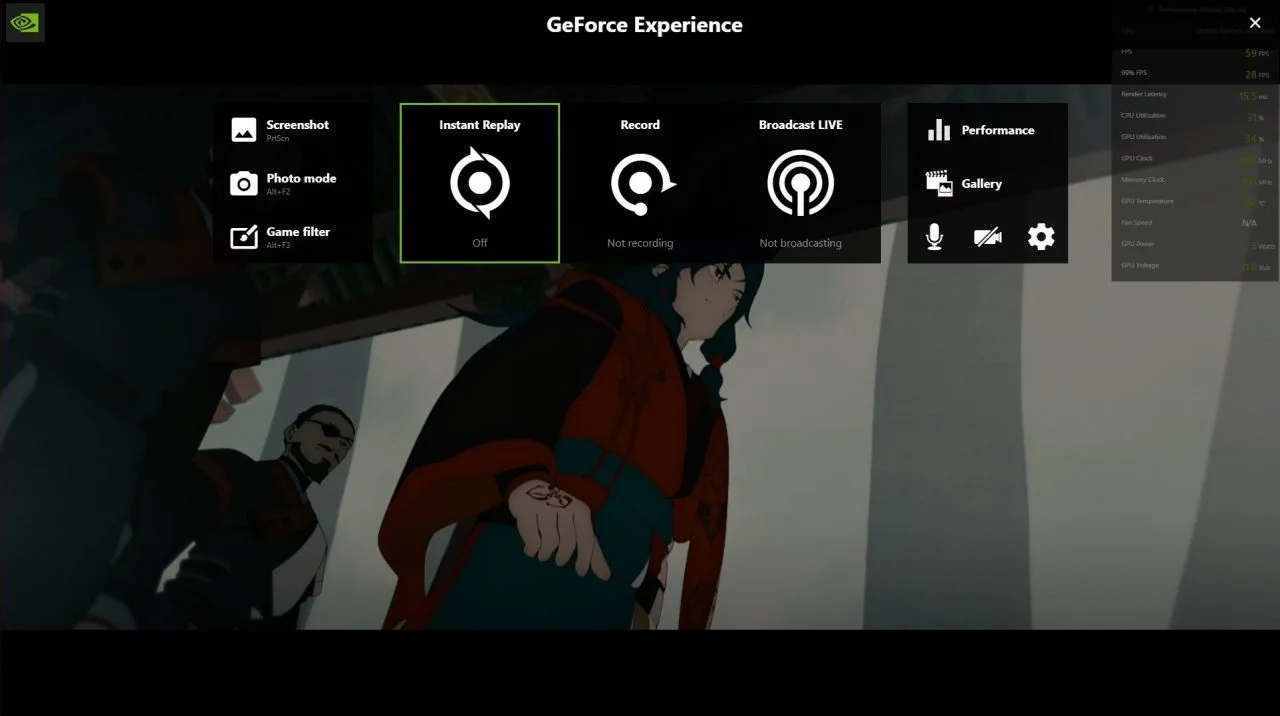
Task: Click the NVIDIA logo icon
Action: (x=25, y=23)
